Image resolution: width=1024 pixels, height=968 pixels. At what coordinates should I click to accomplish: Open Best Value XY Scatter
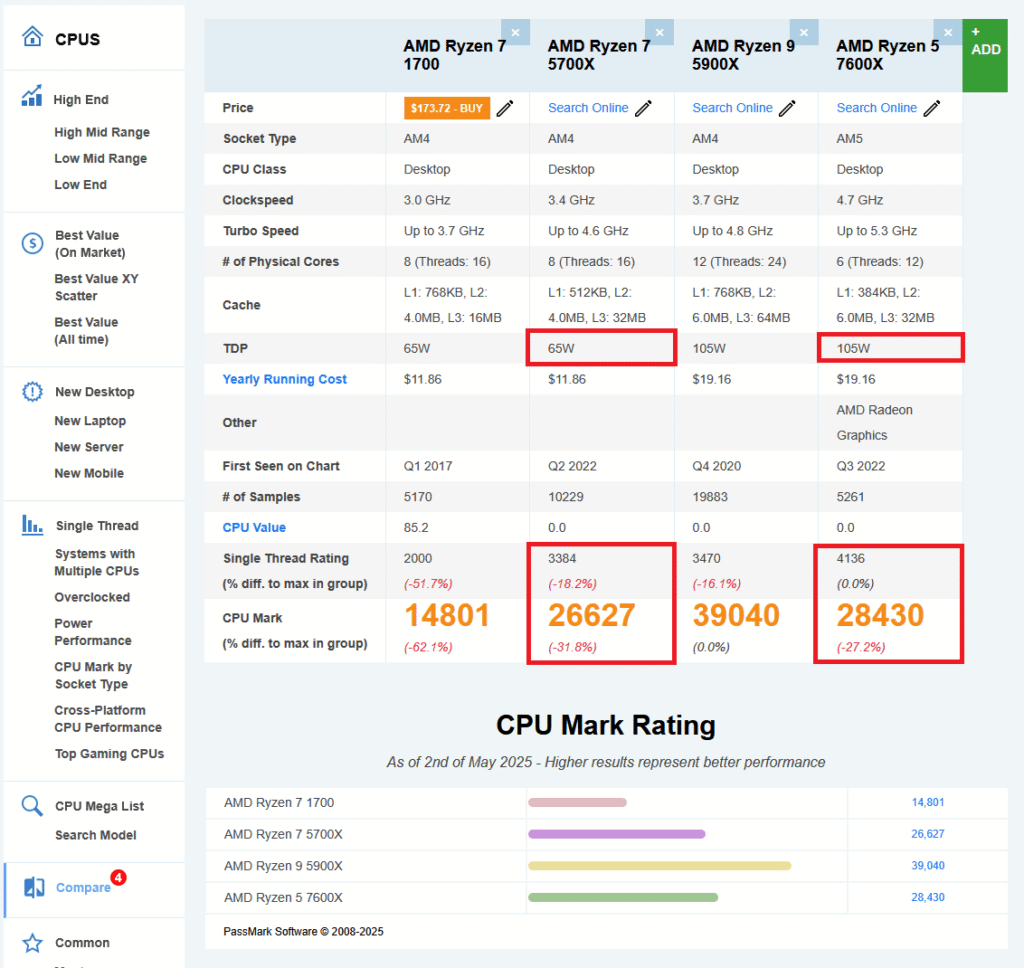[97, 287]
